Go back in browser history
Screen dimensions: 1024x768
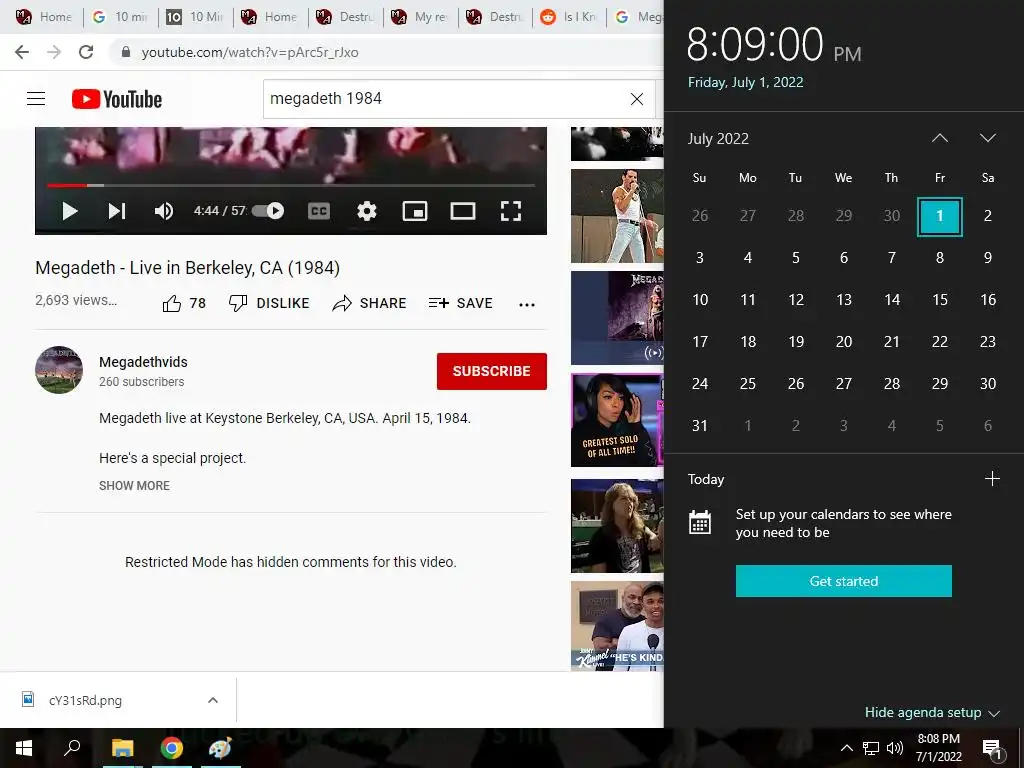click(x=22, y=52)
